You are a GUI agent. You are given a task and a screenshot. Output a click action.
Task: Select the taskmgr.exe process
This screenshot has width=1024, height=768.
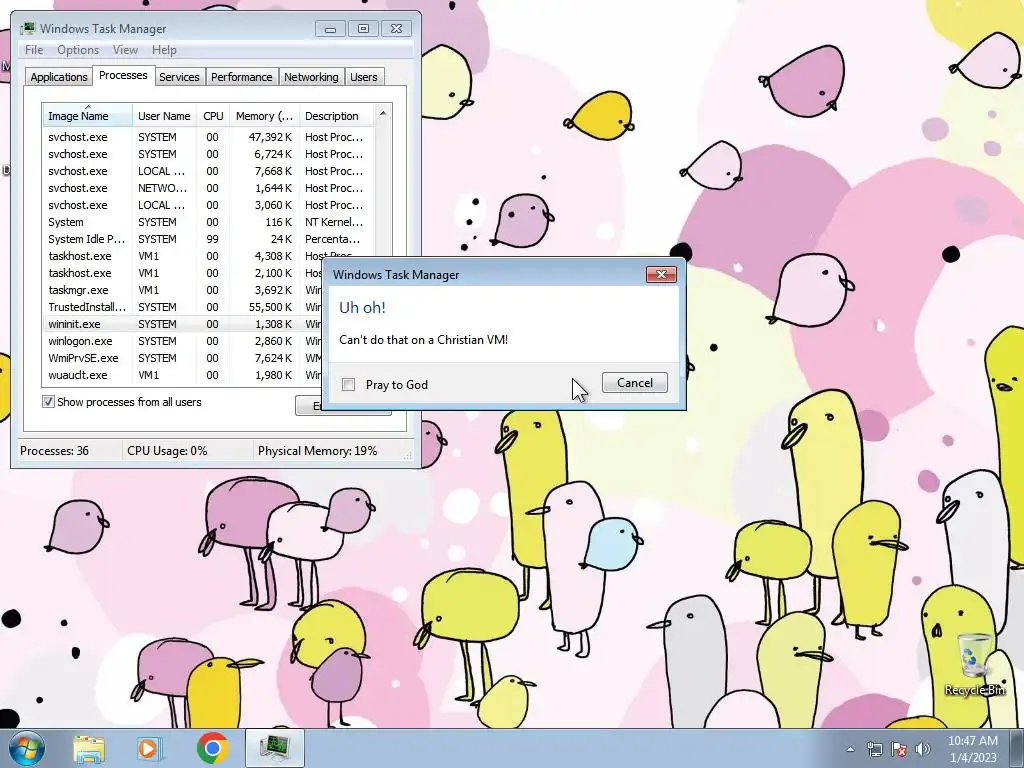(x=184, y=290)
